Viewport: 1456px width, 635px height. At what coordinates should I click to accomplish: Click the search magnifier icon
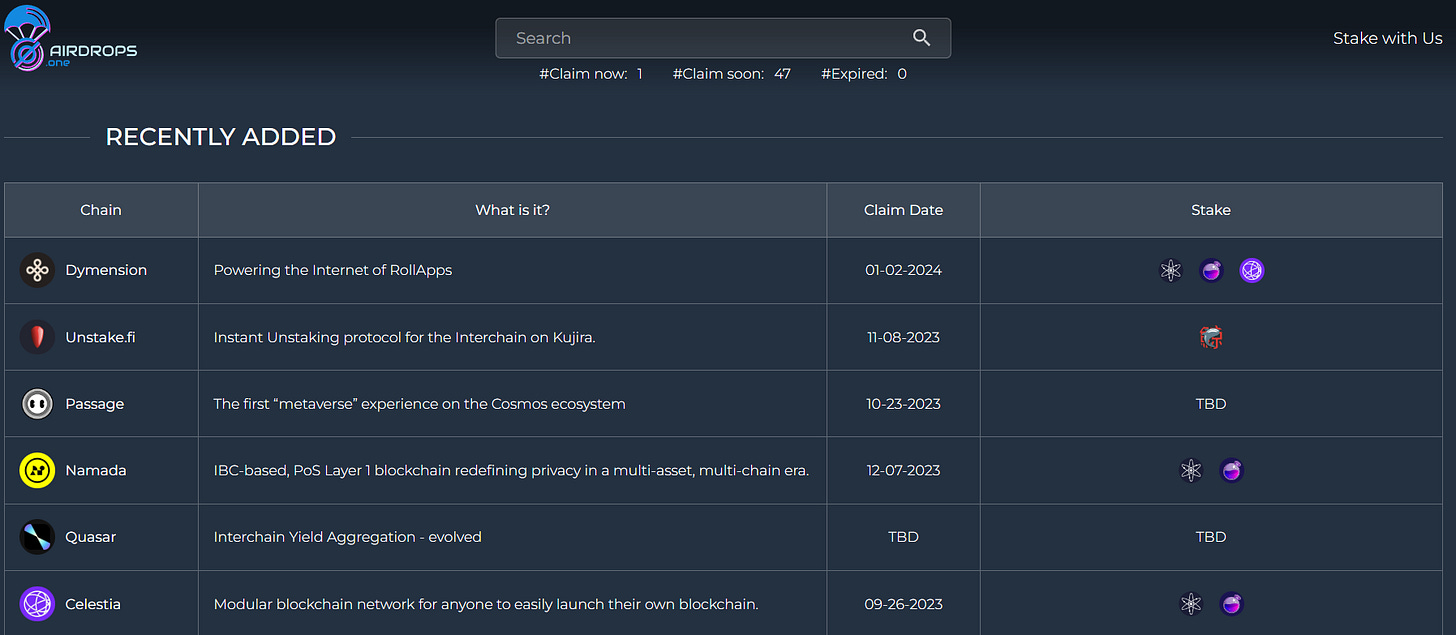tap(922, 38)
